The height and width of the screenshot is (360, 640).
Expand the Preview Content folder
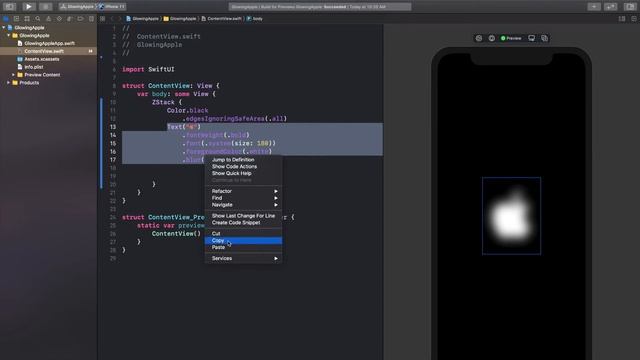click(13, 75)
